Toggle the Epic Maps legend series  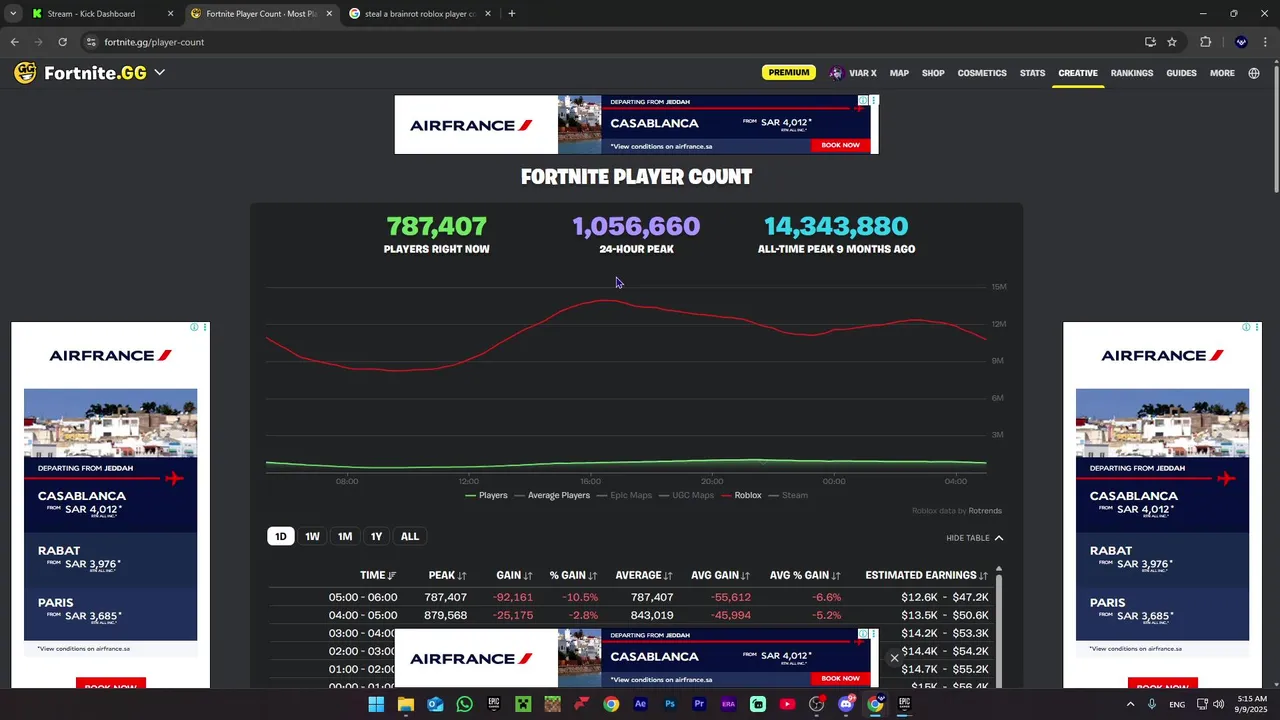624,495
